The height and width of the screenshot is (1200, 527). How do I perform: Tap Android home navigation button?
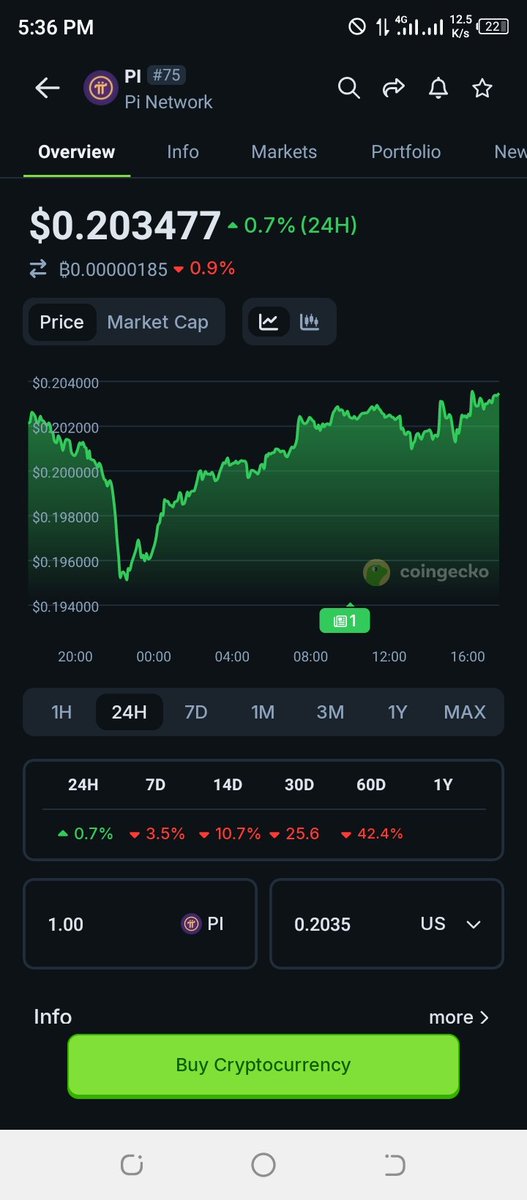pyautogui.click(x=263, y=1165)
